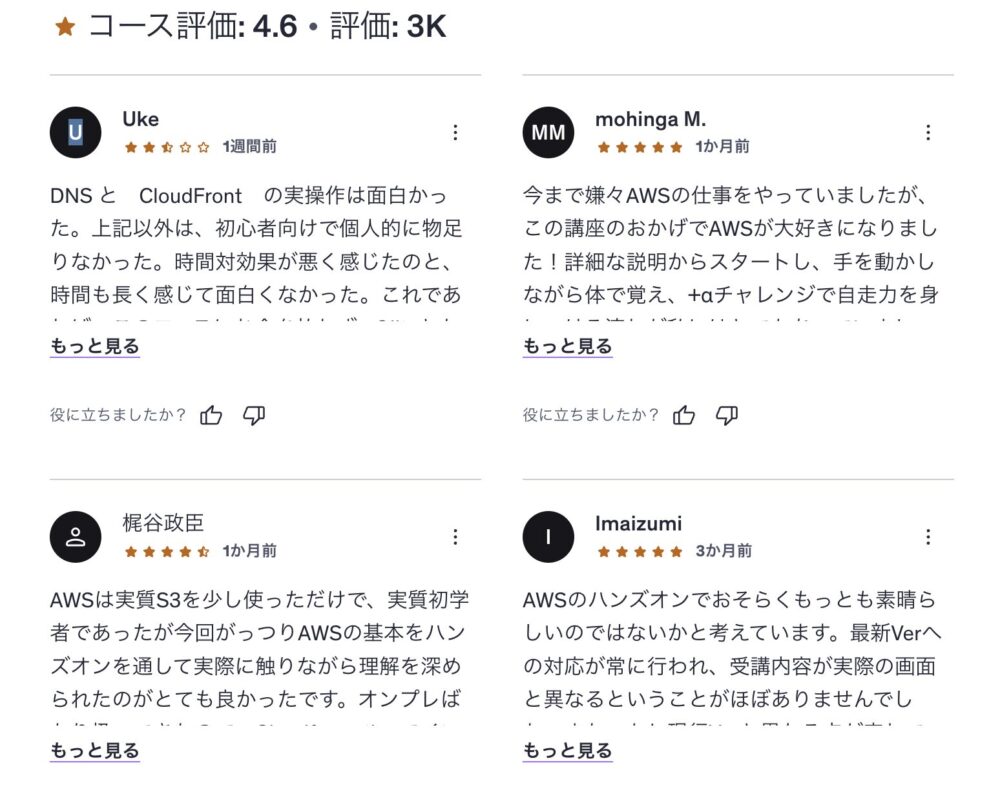This screenshot has height=796, width=1000.
Task: Open three-dot menu for Uke's review
Action: [455, 133]
